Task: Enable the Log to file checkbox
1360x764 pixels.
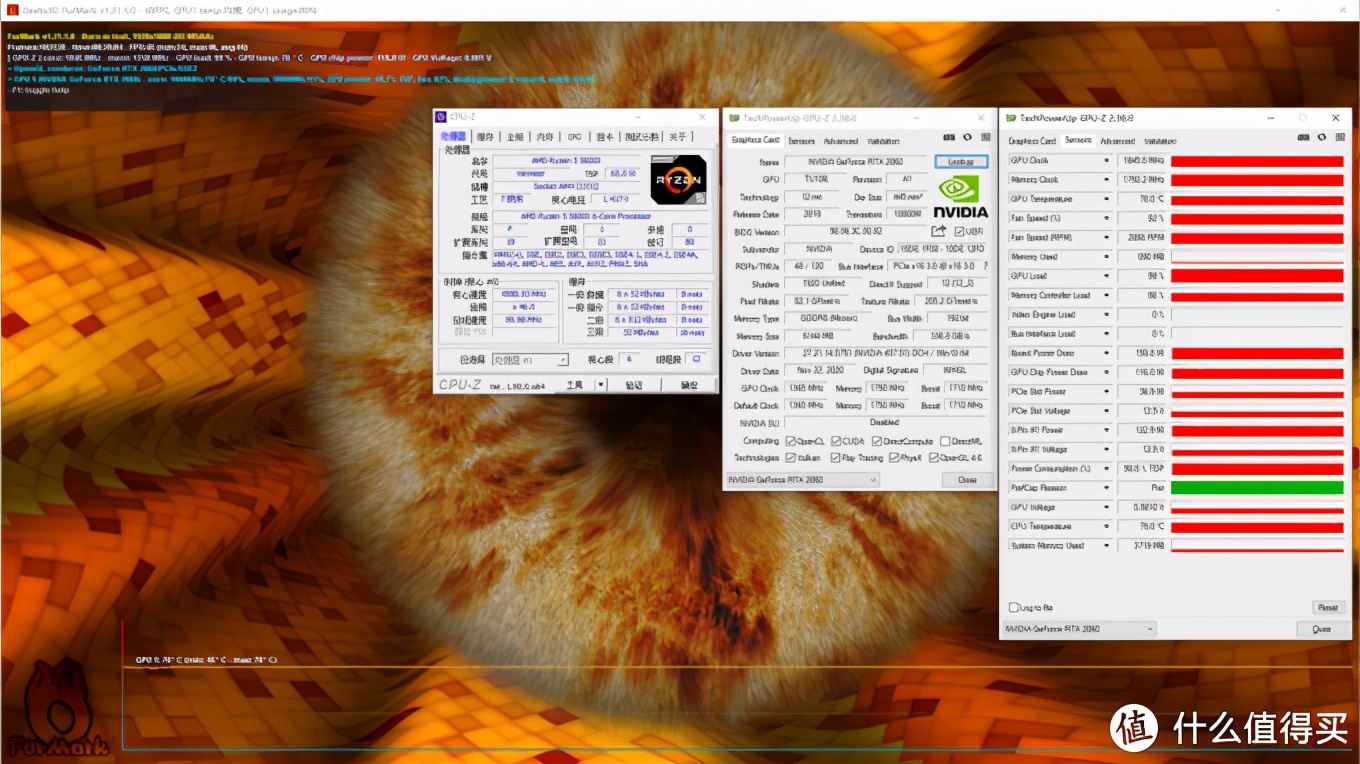Action: point(1014,607)
